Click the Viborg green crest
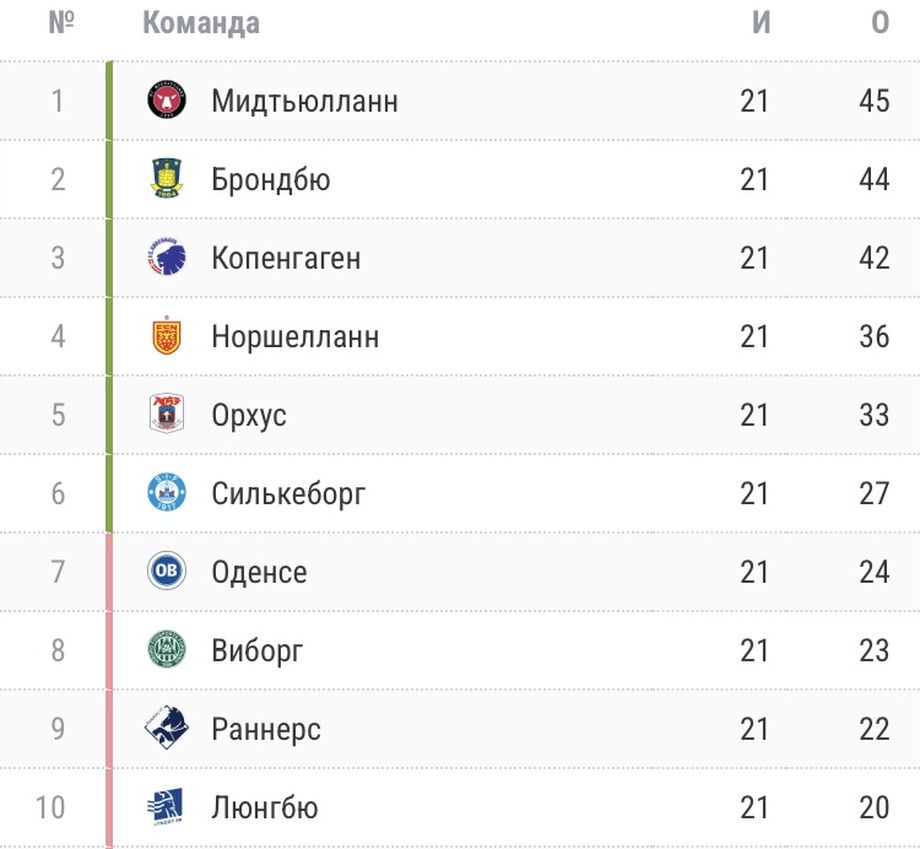 pyautogui.click(x=167, y=650)
